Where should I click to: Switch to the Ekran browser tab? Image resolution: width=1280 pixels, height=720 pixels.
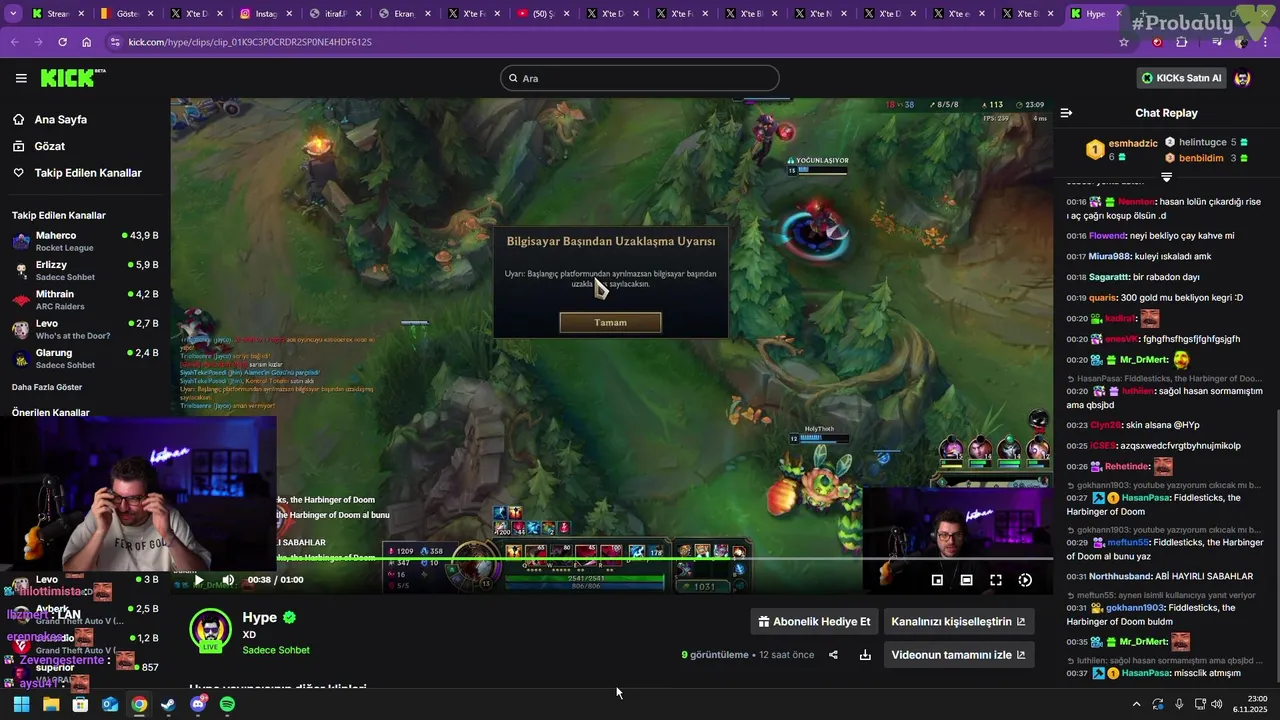pos(404,14)
